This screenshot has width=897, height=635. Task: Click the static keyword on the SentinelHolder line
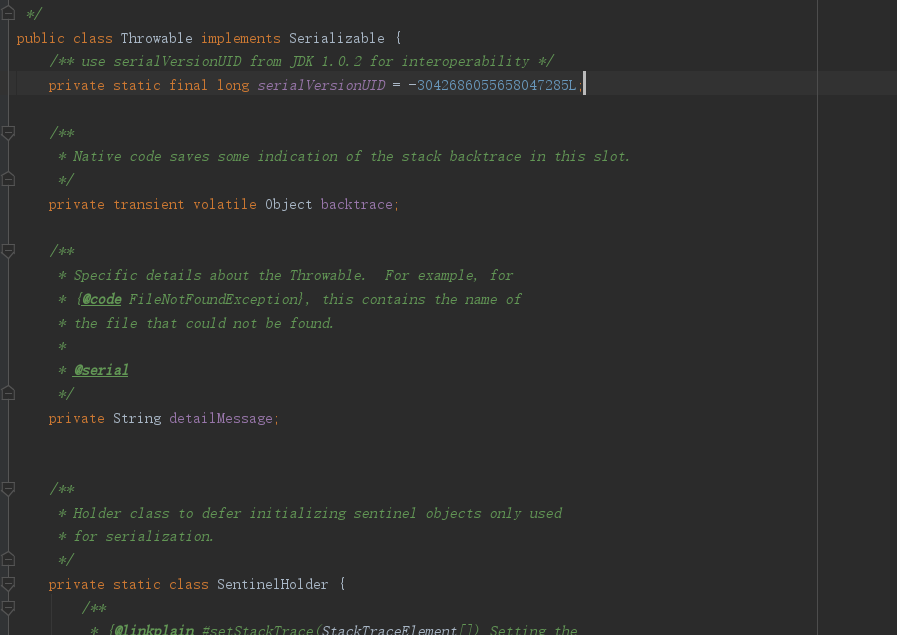click(x=136, y=584)
